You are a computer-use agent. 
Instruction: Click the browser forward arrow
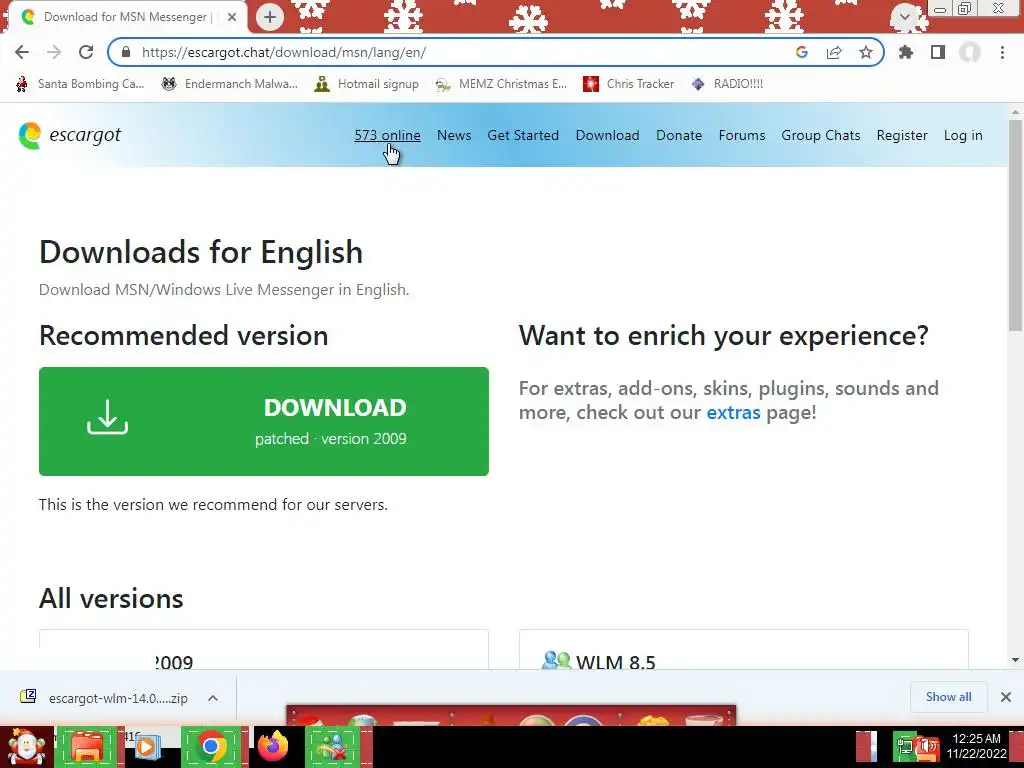coord(54,52)
